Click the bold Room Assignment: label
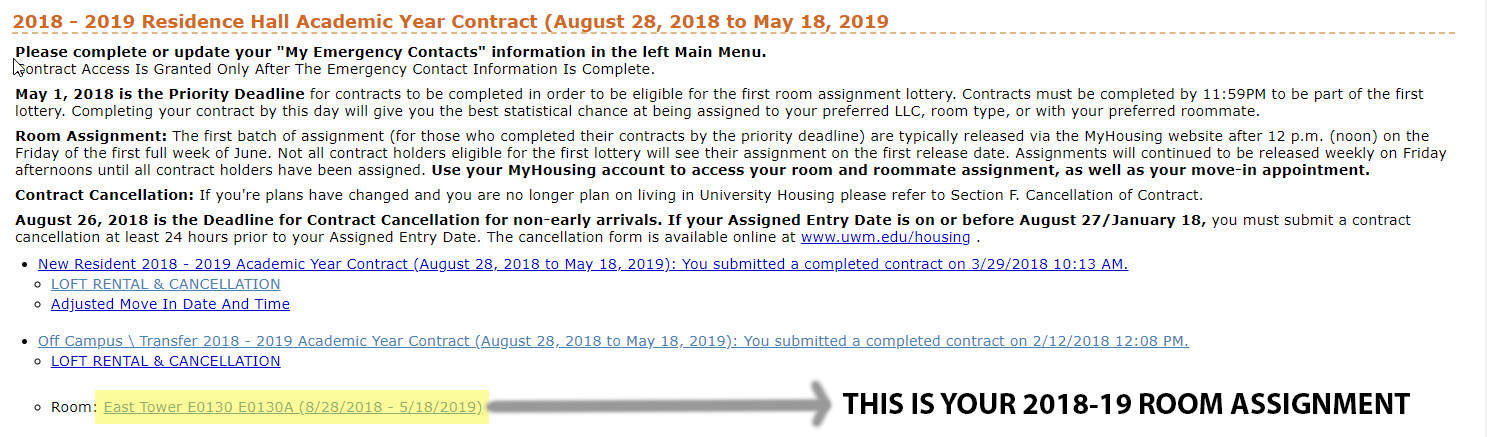This screenshot has width=1487, height=437. pyautogui.click(x=91, y=136)
